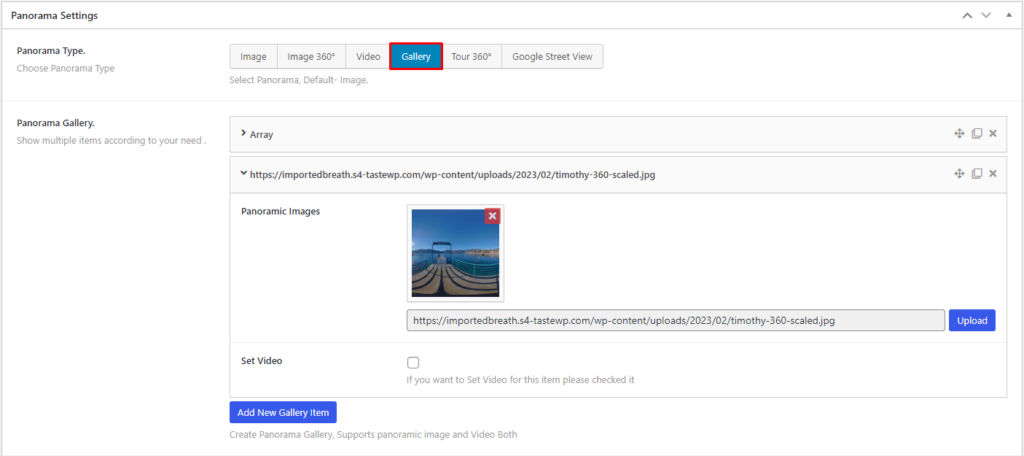Clone the timothy-360-scaled.jpg gallery item
The width and height of the screenshot is (1024, 456).
[976, 174]
